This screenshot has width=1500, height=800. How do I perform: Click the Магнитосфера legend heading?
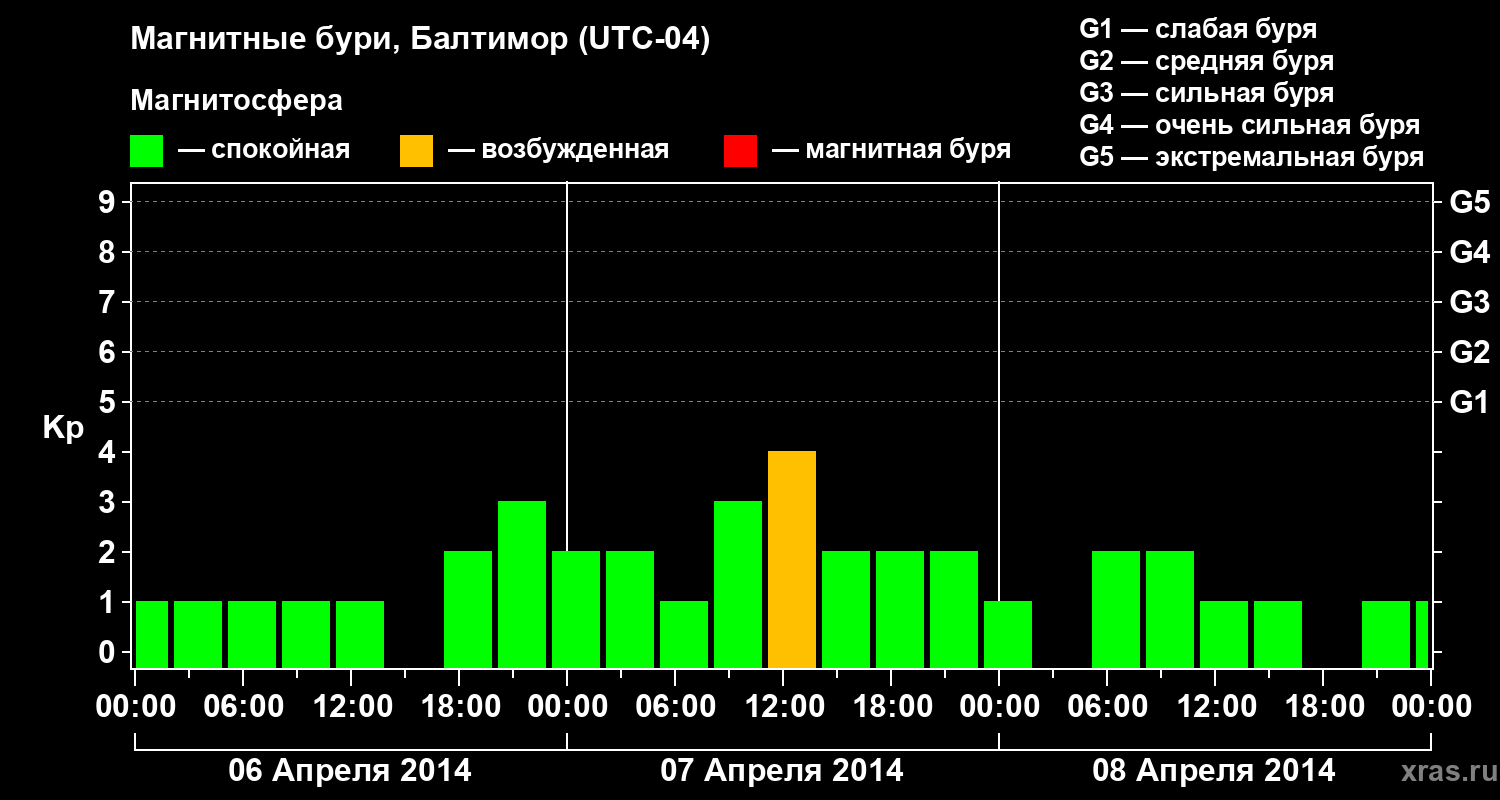(237, 101)
